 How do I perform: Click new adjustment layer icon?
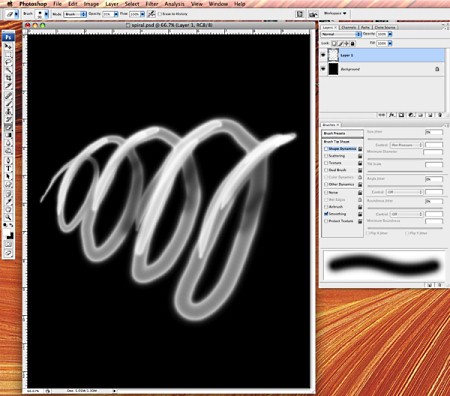click(x=411, y=115)
